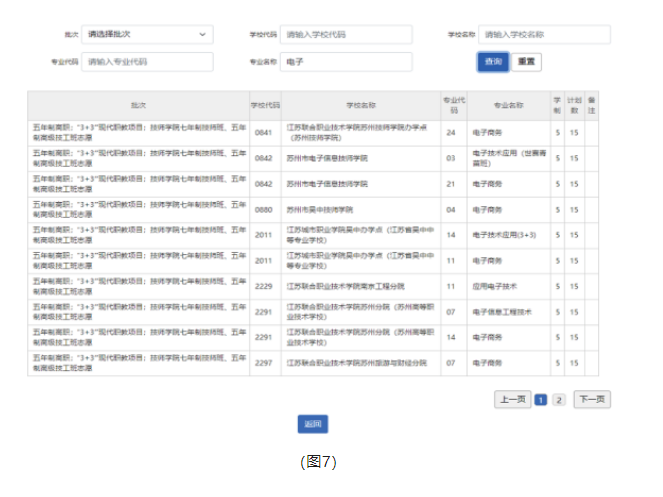Go to the previous page with 上一页
The image size is (663, 497).
point(512,400)
